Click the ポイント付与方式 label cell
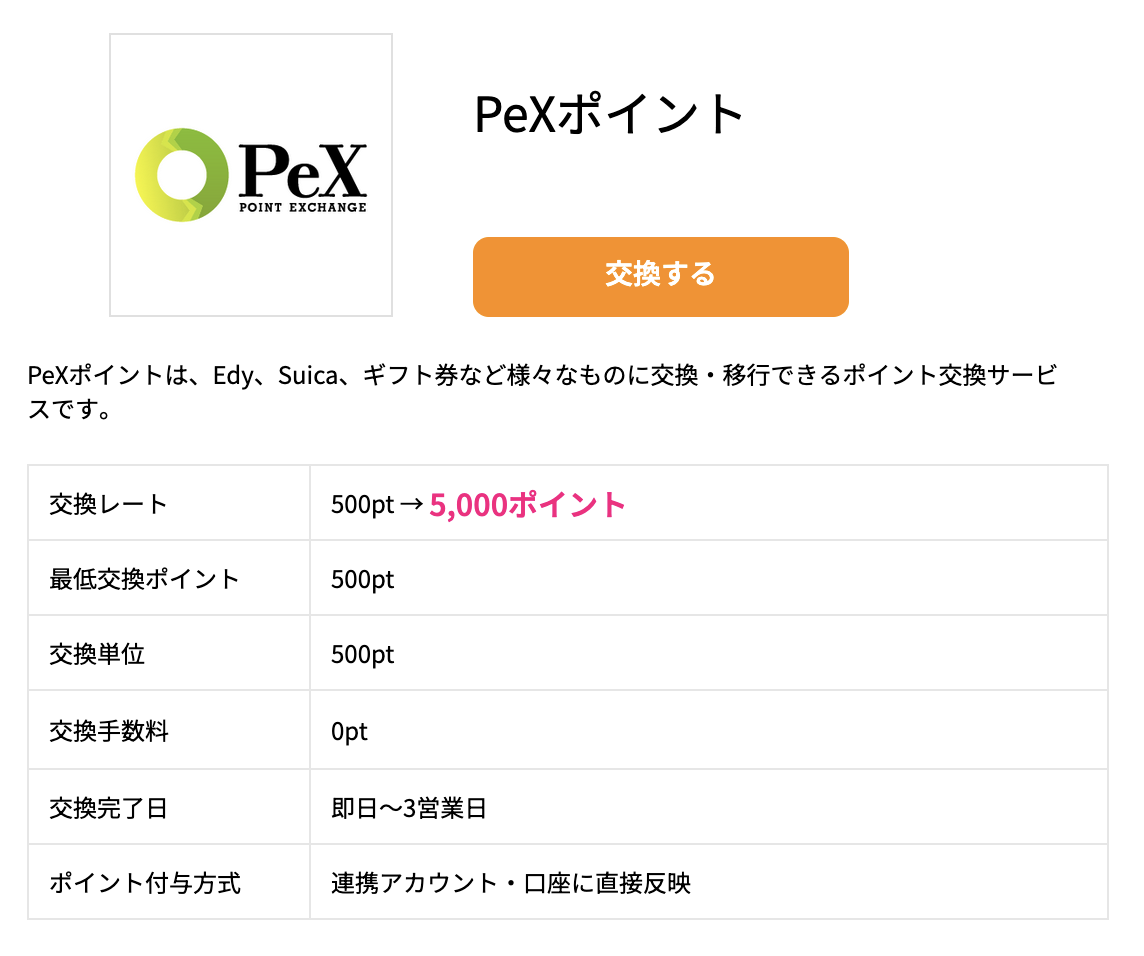This screenshot has height=956, width=1144. [144, 883]
